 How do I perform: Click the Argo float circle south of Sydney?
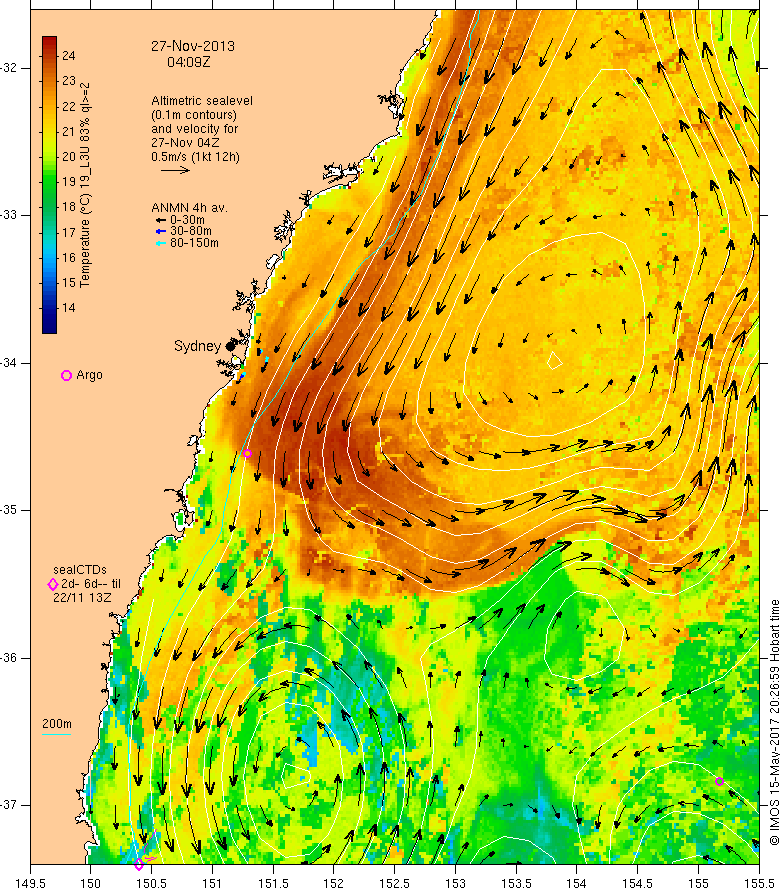tap(247, 454)
